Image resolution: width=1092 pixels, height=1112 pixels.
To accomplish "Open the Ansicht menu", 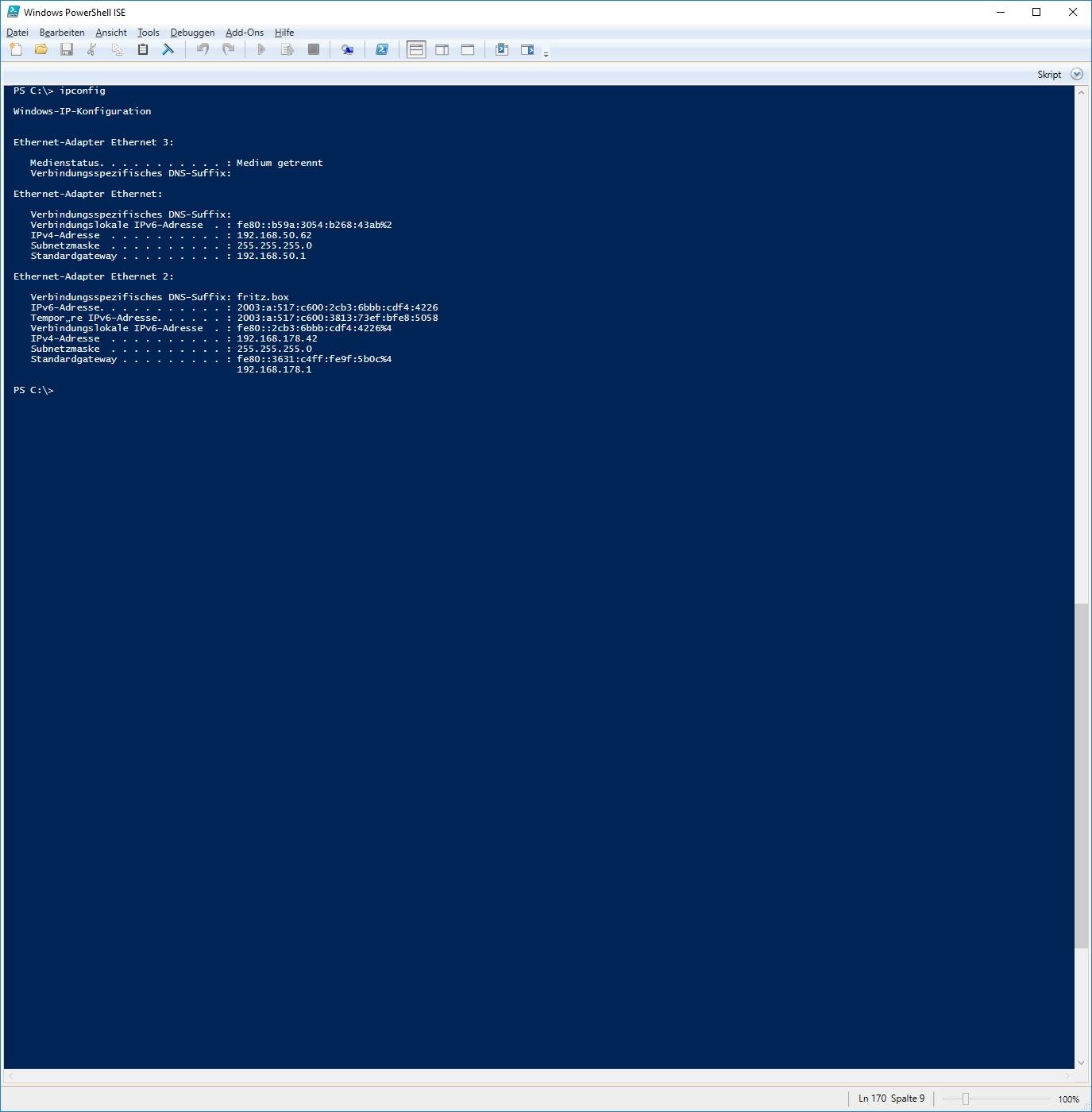I will click(x=111, y=33).
